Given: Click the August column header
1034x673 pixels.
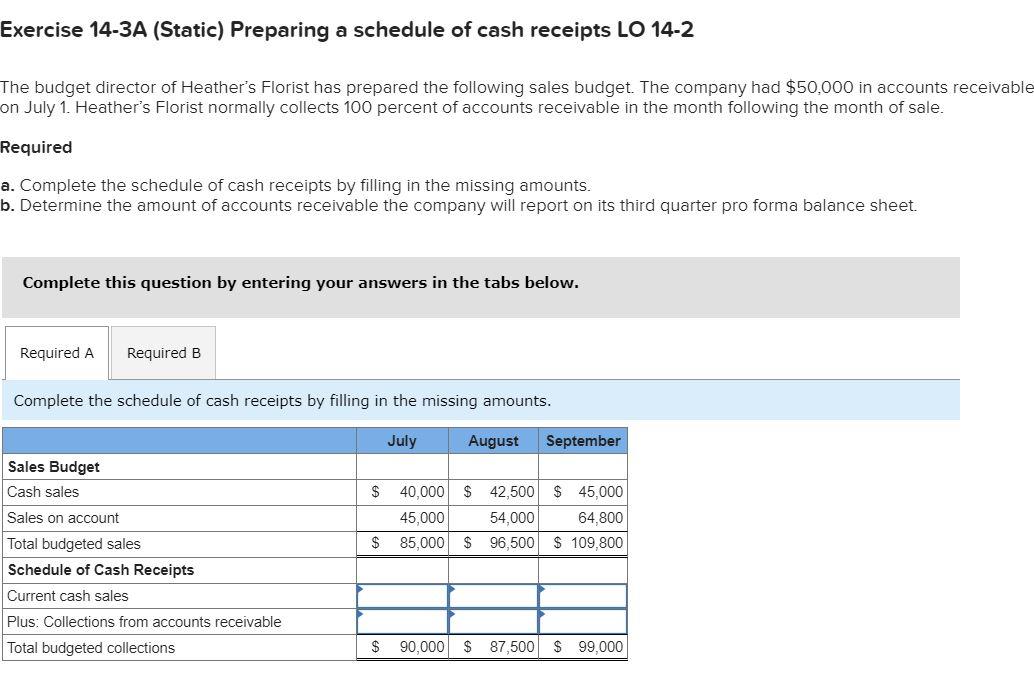Looking at the screenshot, I should 493,440.
